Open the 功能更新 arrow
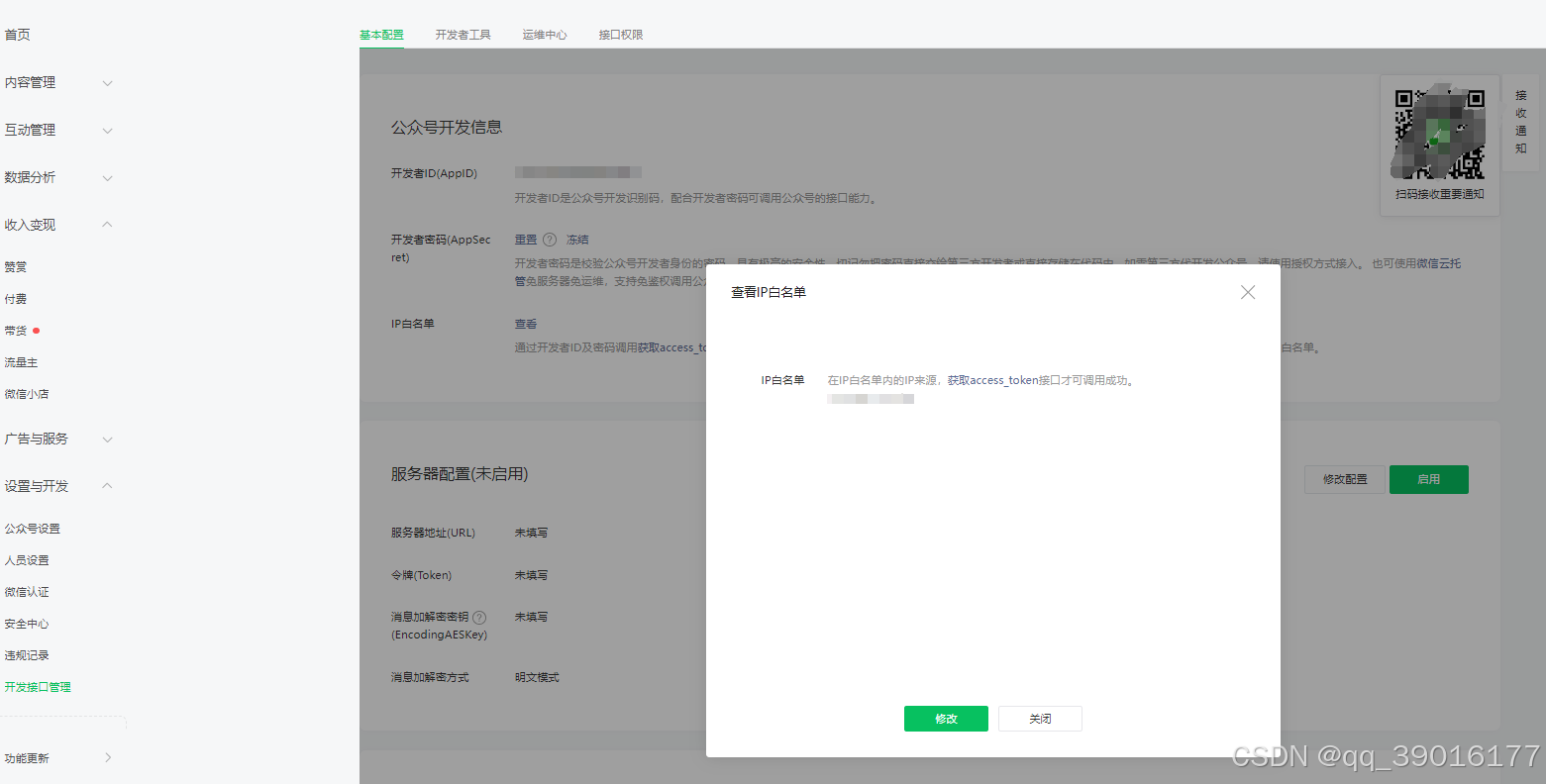This screenshot has width=1546, height=784. pos(108,758)
